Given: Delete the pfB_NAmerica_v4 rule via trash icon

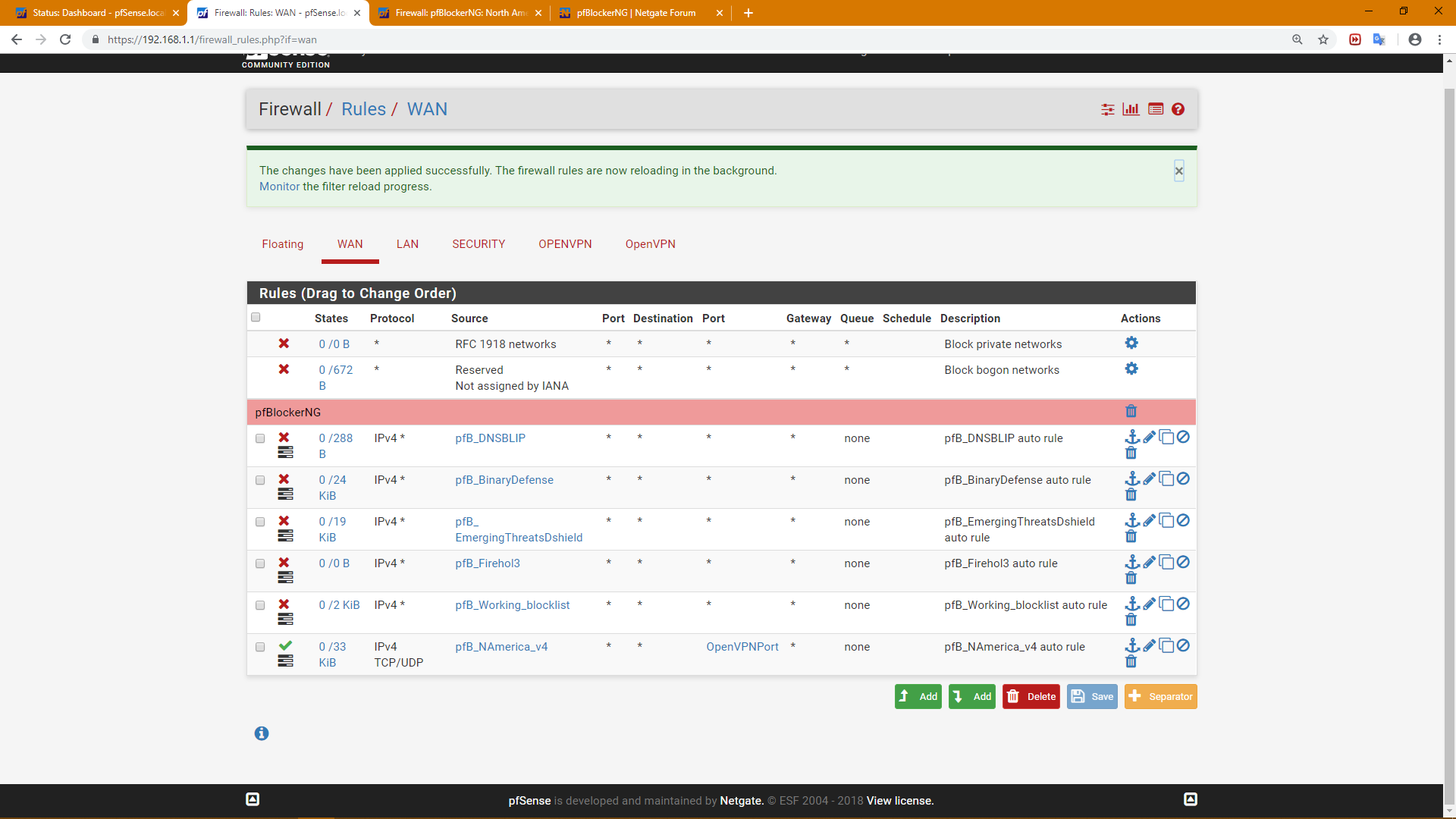Looking at the screenshot, I should coord(1131,661).
